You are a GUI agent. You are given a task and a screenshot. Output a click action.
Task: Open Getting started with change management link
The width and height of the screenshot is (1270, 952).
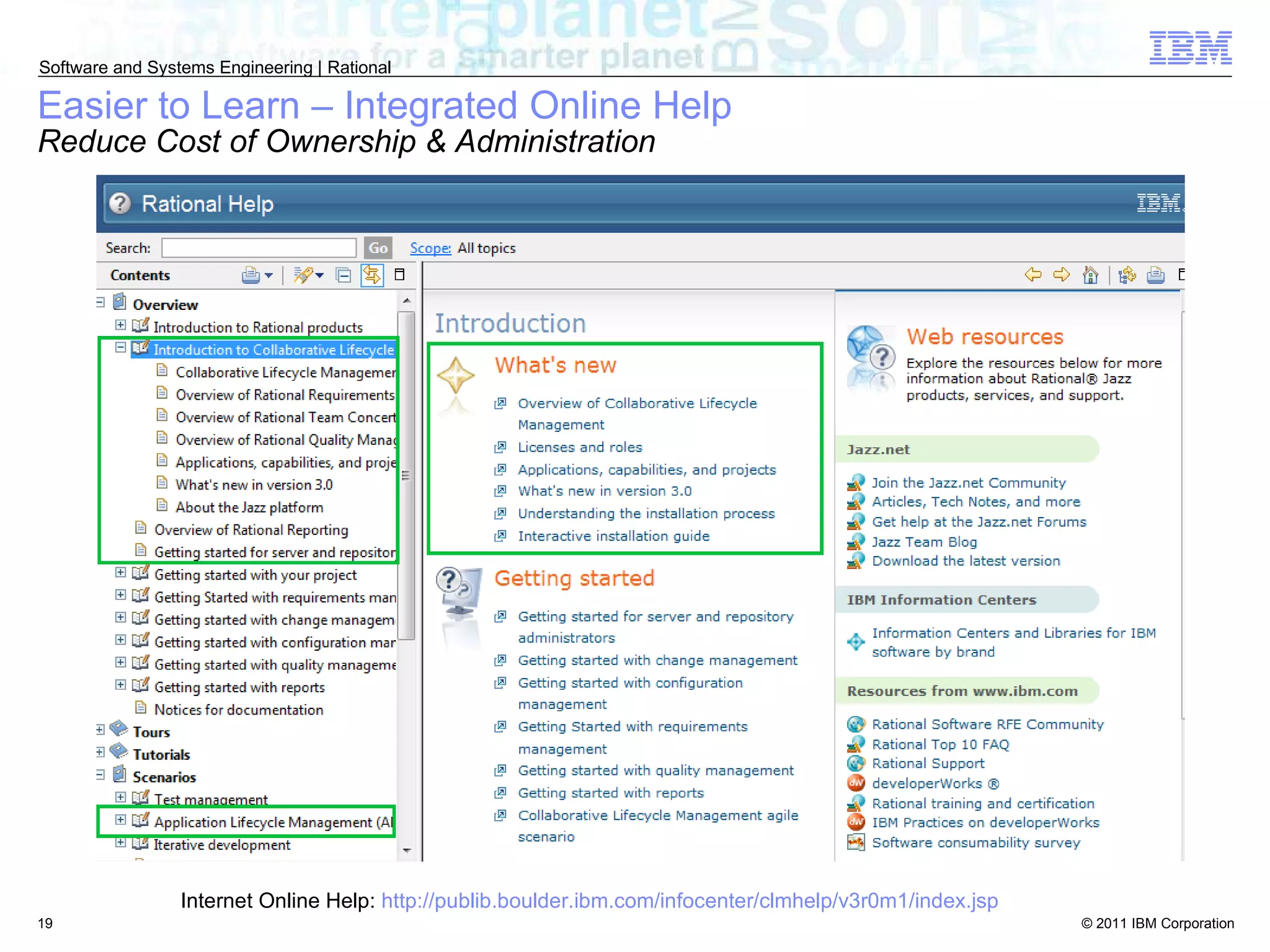click(x=657, y=661)
